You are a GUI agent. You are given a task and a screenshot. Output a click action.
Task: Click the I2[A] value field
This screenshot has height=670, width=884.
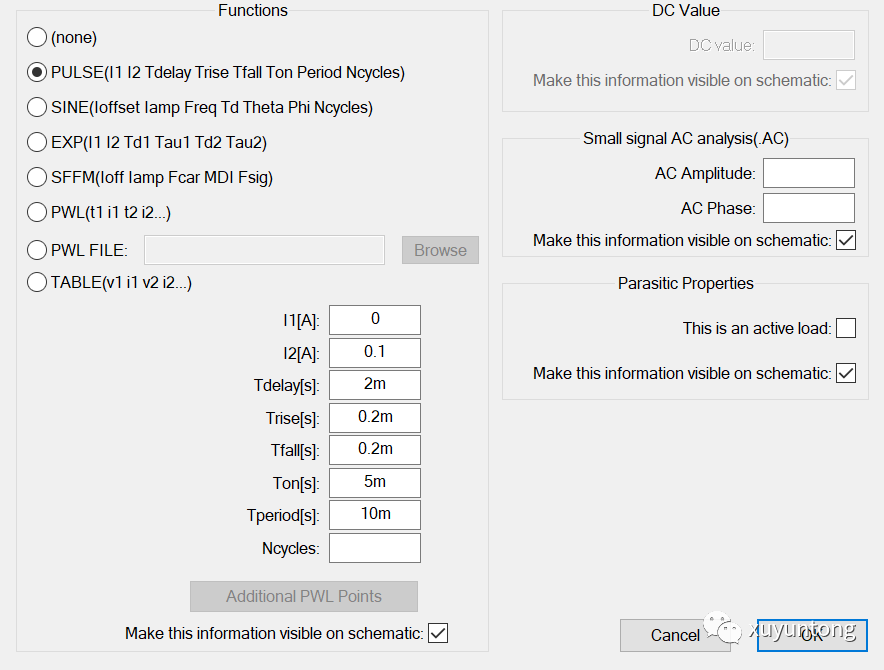[375, 353]
